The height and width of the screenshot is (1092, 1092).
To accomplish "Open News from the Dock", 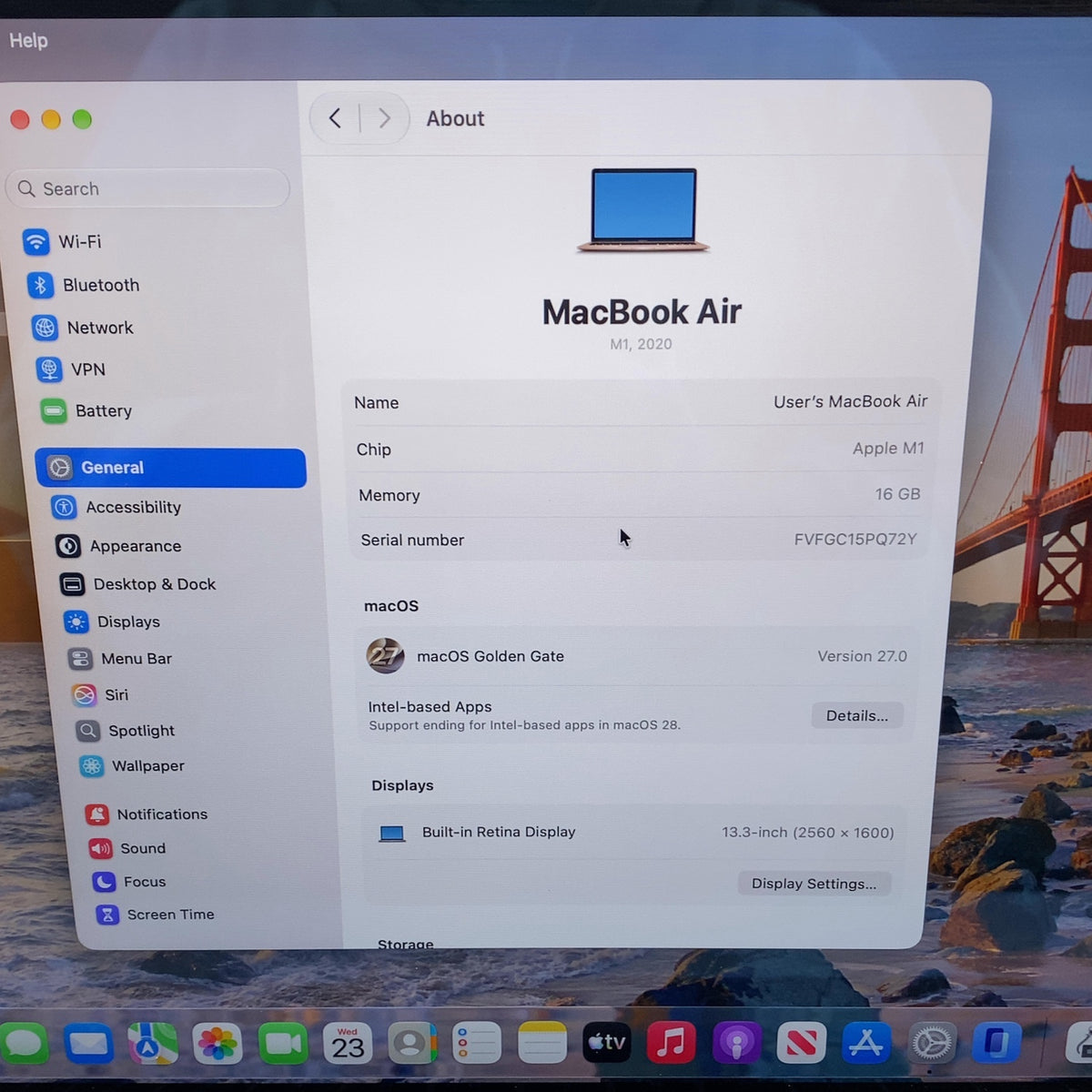I will point(801,1044).
